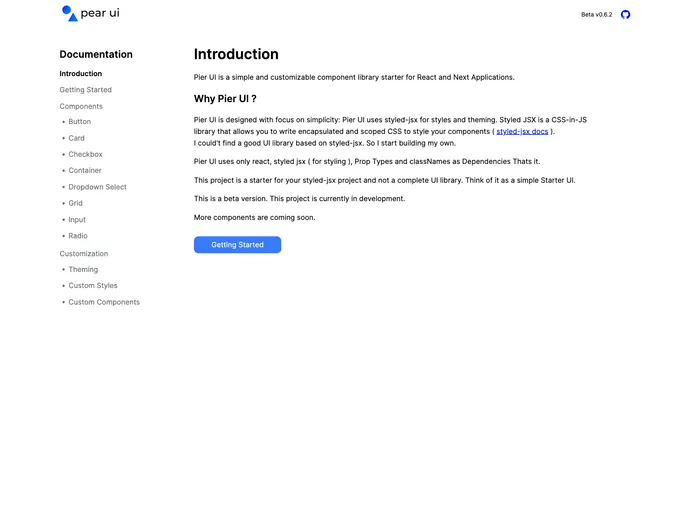Open the Button component page
The image size is (688, 512).
pos(79,122)
